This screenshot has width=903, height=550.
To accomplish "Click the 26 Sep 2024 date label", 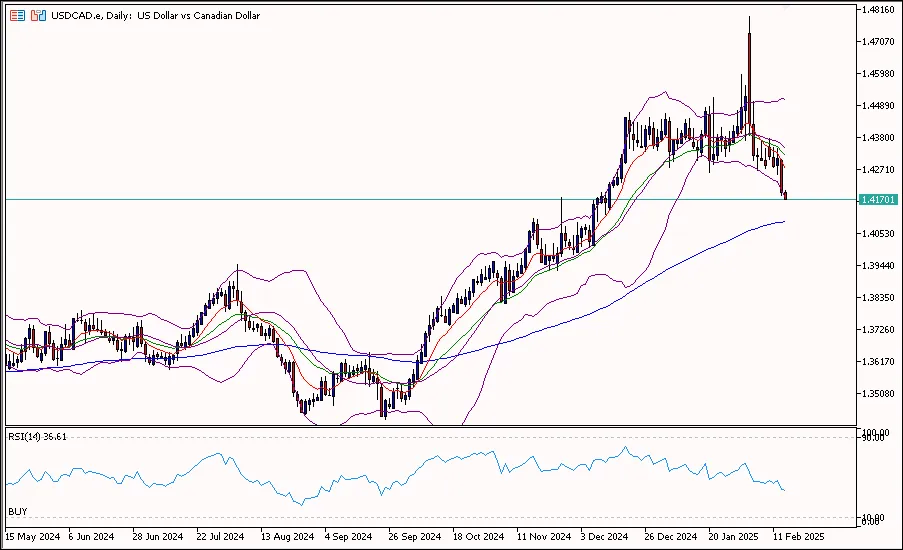I will (414, 535).
